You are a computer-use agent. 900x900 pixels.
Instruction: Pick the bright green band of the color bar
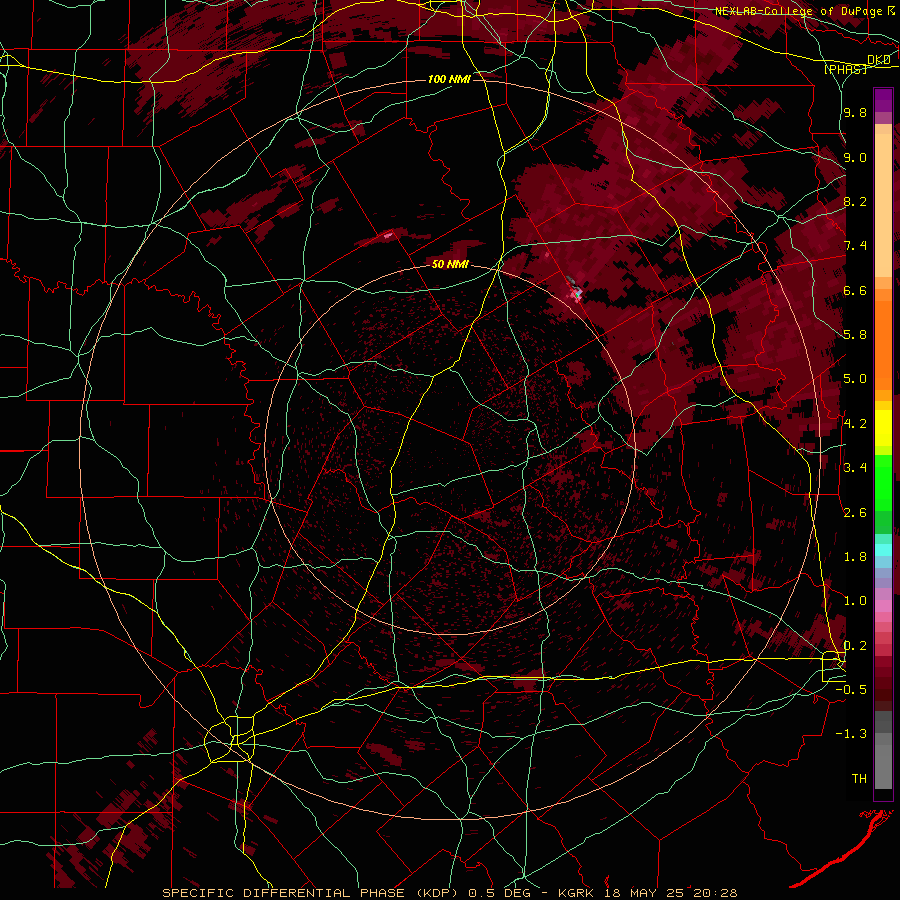[x=883, y=482]
